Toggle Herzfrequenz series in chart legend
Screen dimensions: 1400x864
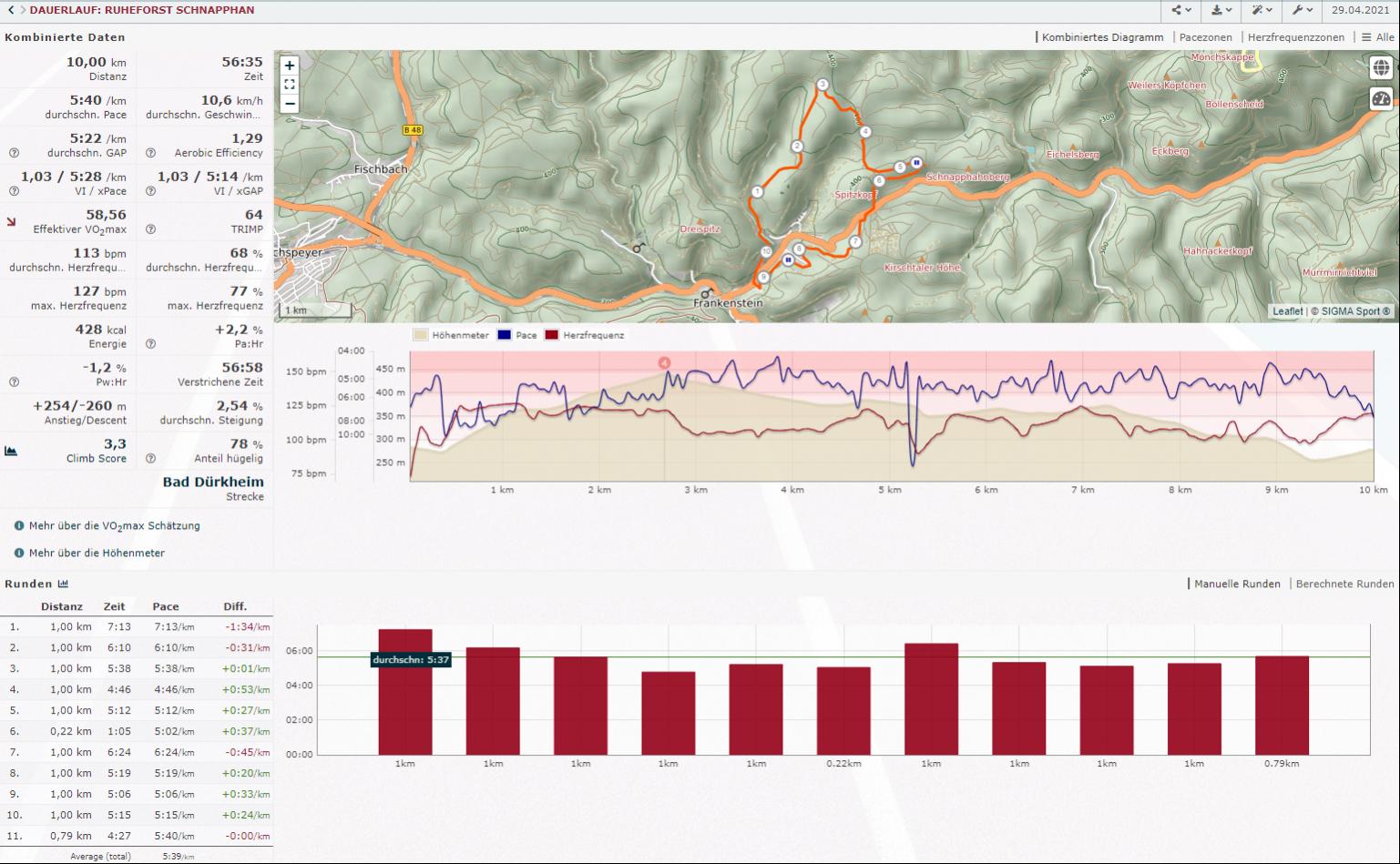(585, 335)
